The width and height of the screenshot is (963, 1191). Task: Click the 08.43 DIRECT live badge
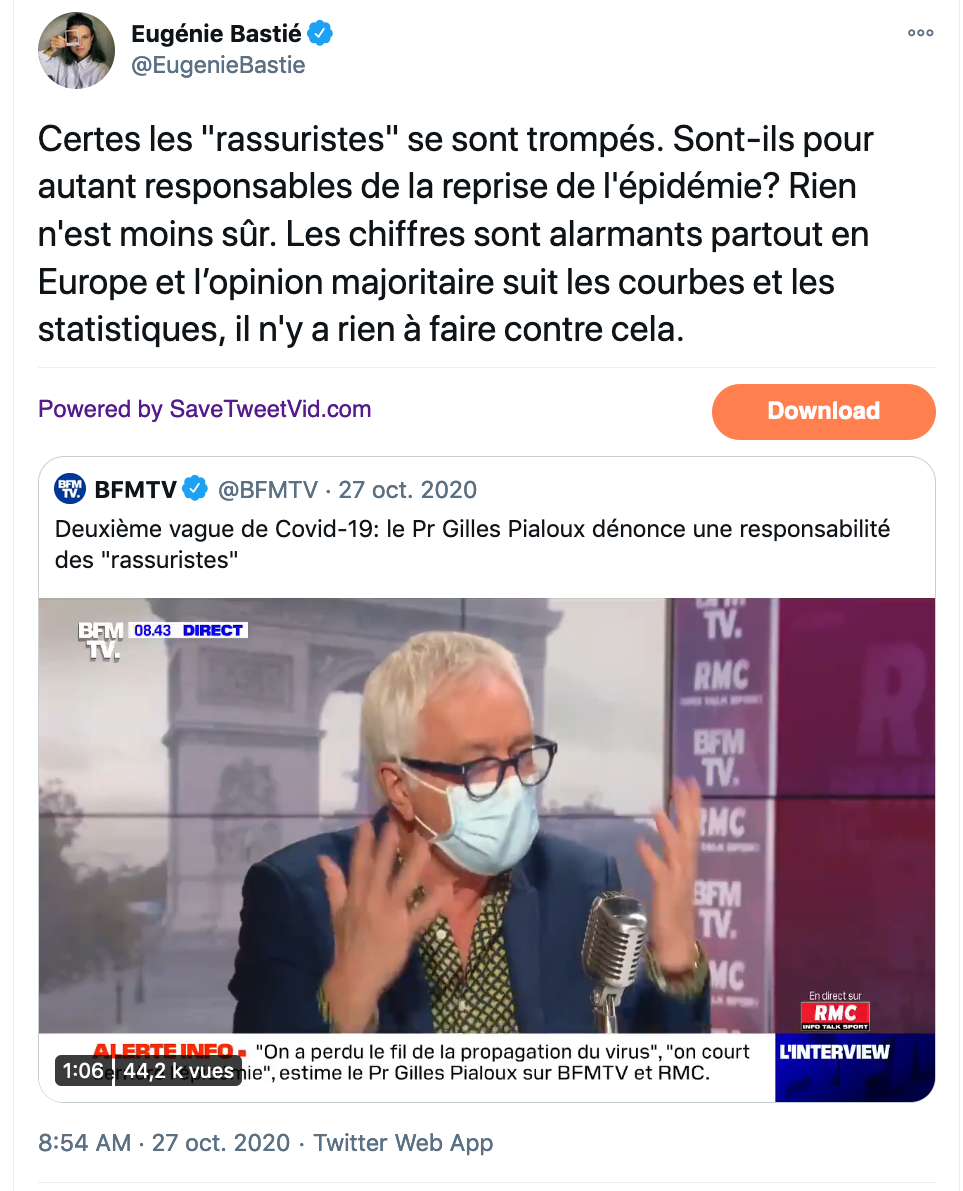tap(190, 630)
